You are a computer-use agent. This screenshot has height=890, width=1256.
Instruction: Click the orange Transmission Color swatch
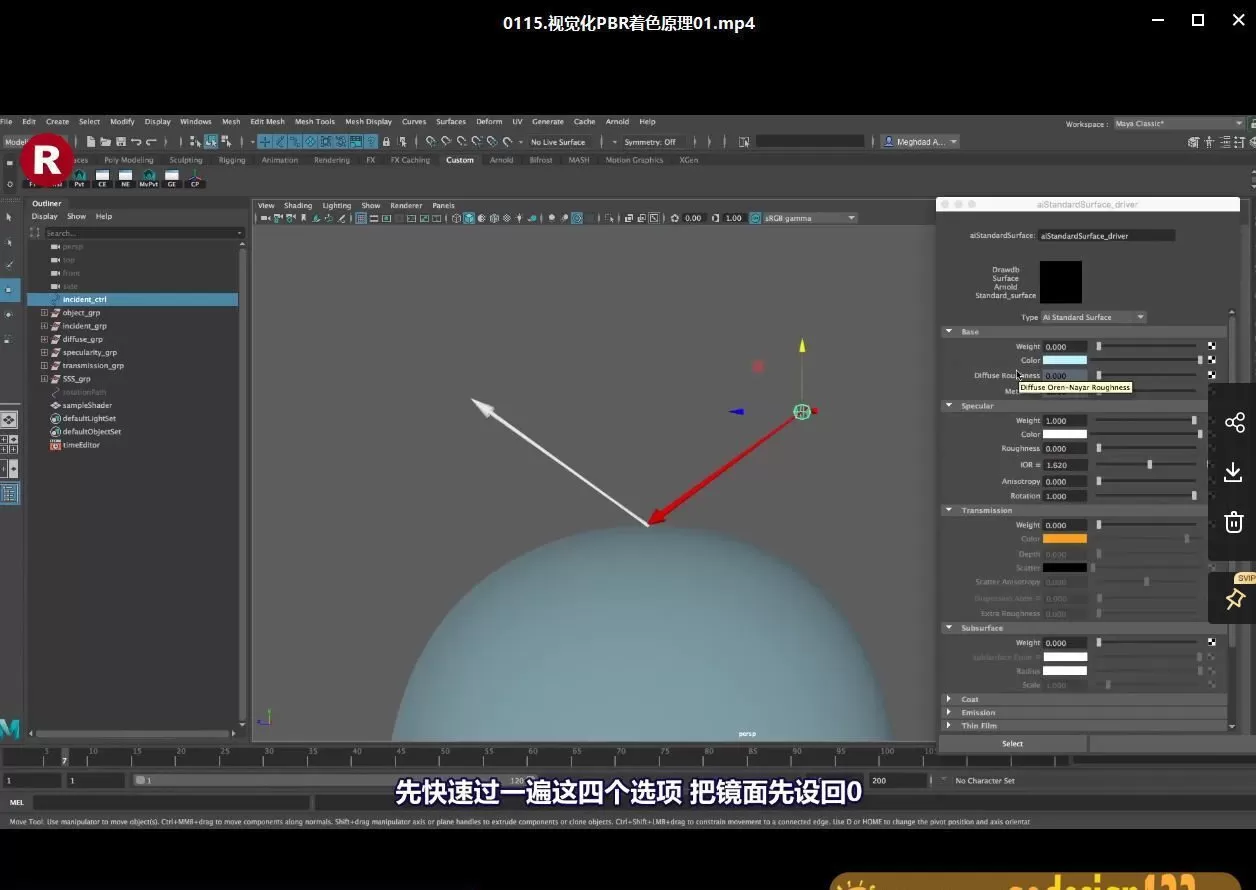click(x=1064, y=538)
